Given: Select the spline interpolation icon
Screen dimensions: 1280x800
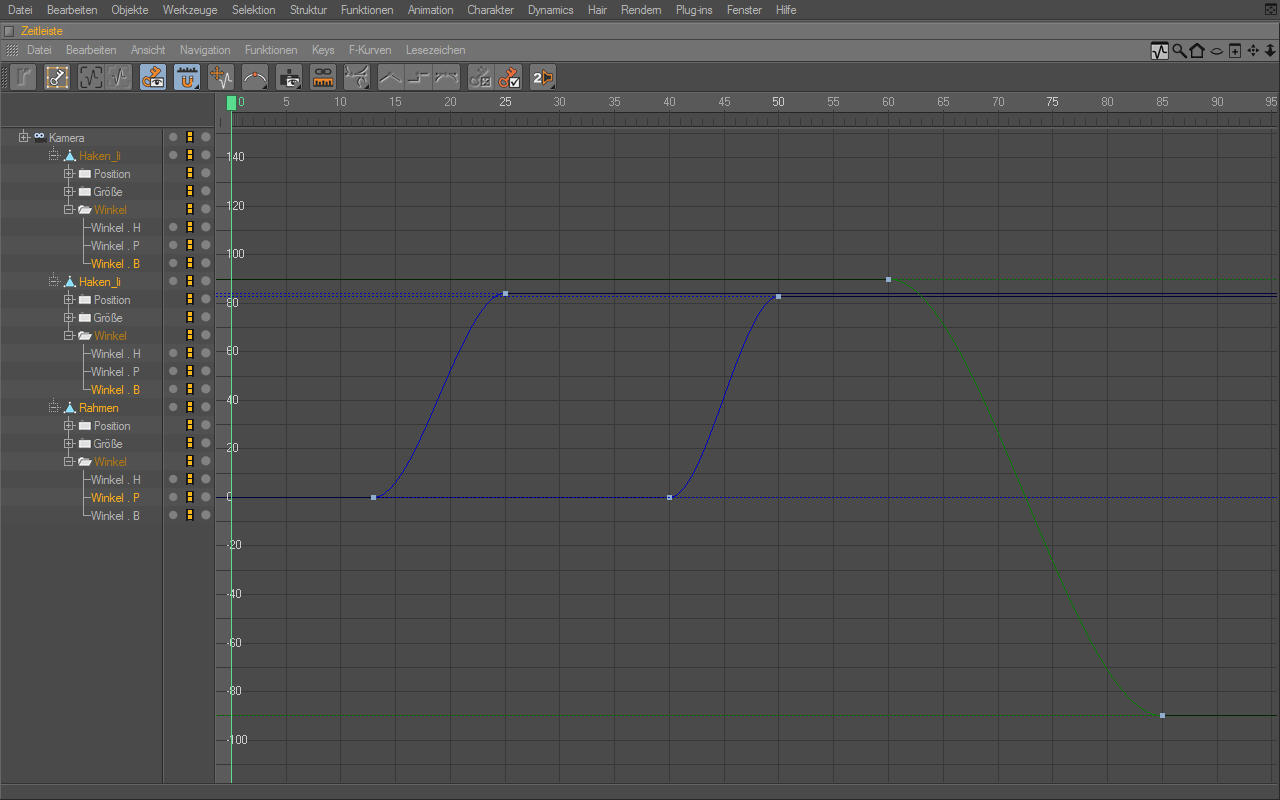Looking at the screenshot, I should point(447,77).
